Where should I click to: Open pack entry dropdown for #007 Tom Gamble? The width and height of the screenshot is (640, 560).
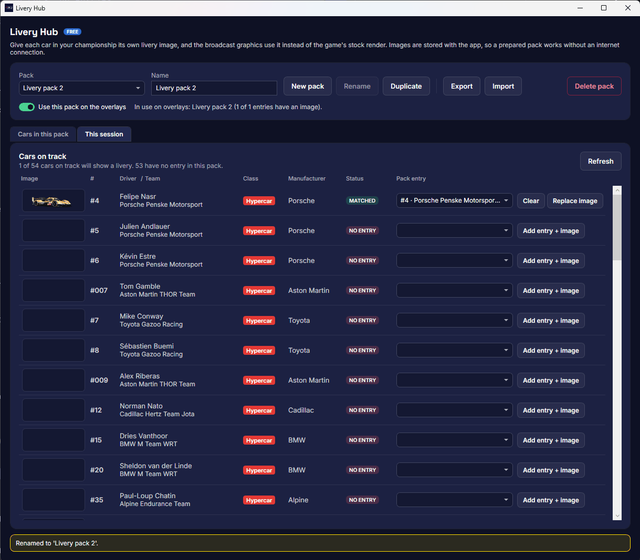[454, 290]
